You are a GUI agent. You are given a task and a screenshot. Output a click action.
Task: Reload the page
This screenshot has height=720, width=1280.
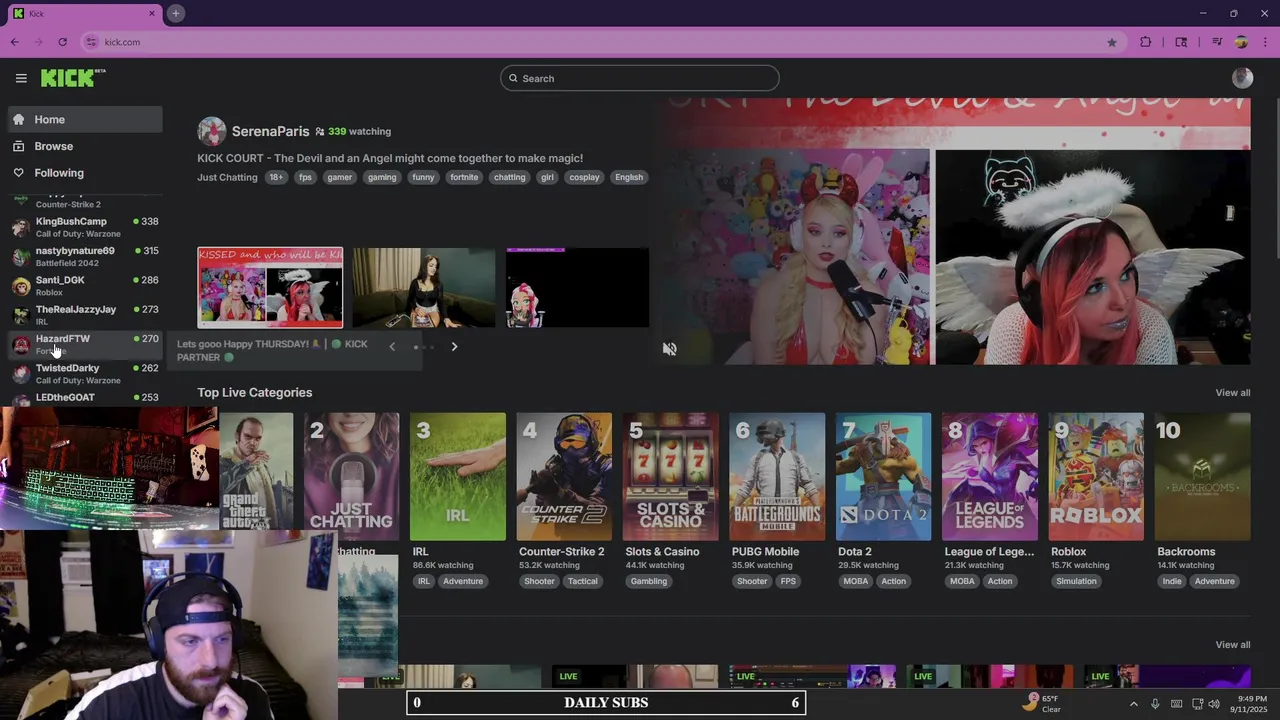pyautogui.click(x=62, y=42)
